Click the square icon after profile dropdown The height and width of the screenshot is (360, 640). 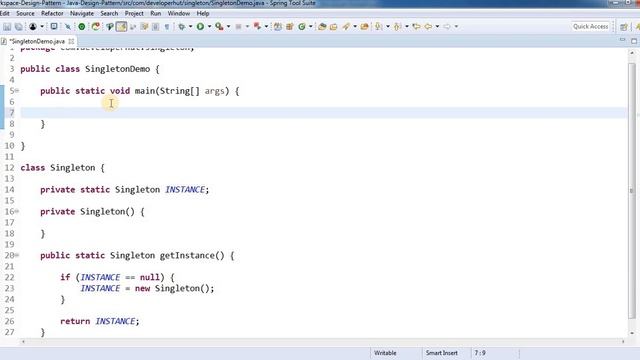[54, 27]
